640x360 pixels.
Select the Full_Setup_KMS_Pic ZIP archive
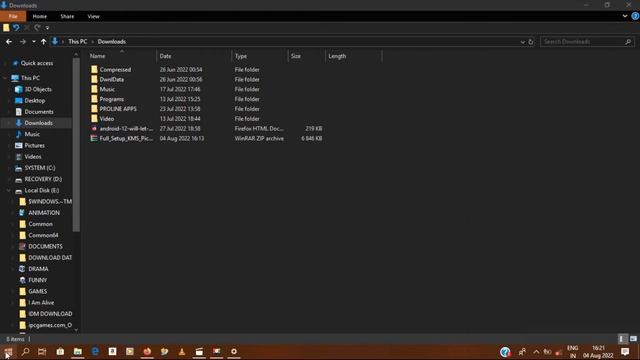(126, 138)
